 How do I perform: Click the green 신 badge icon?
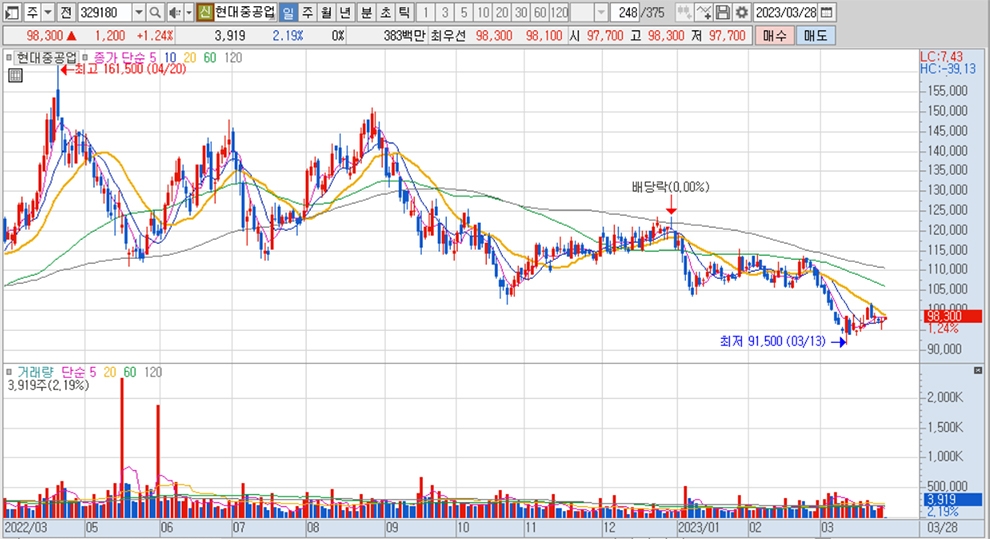point(205,12)
